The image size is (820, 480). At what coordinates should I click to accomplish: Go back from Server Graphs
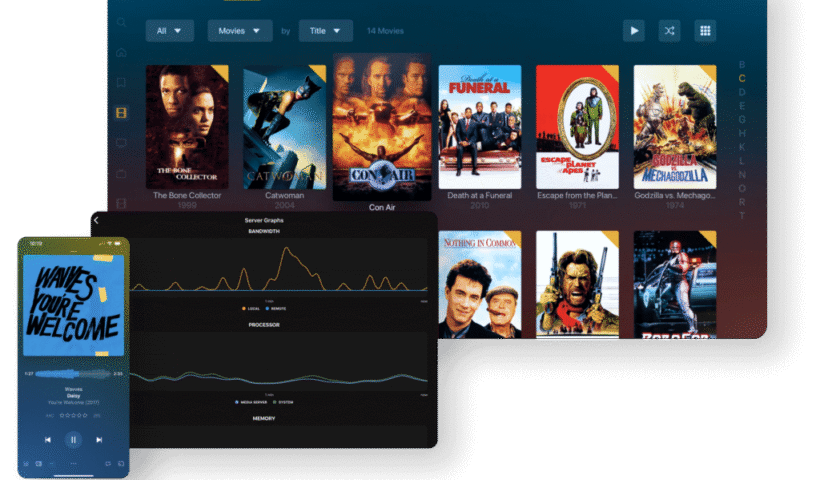coord(96,220)
